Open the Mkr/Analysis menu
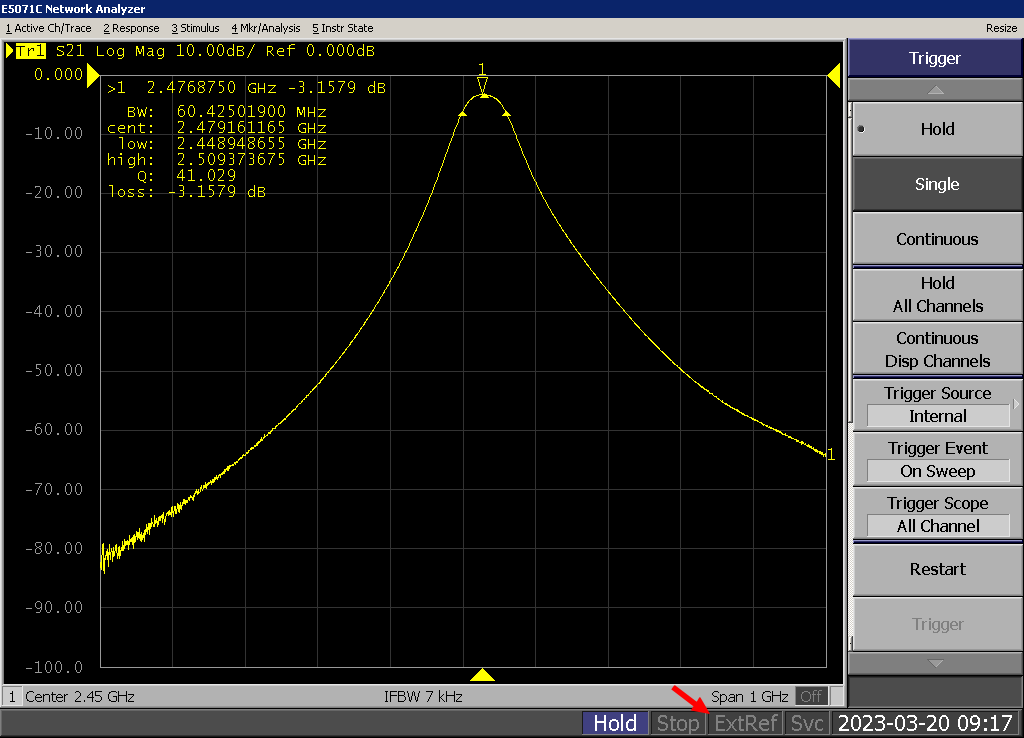 tap(268, 28)
